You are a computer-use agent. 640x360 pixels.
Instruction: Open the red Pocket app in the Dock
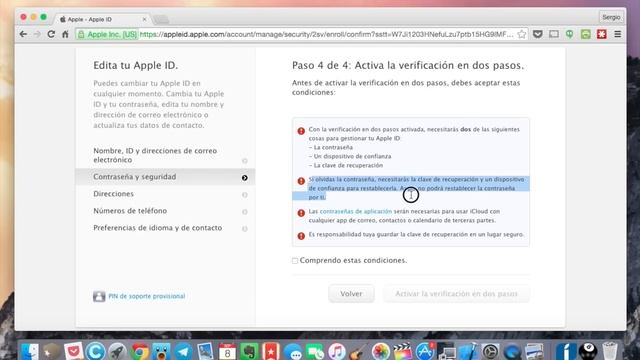(74, 351)
